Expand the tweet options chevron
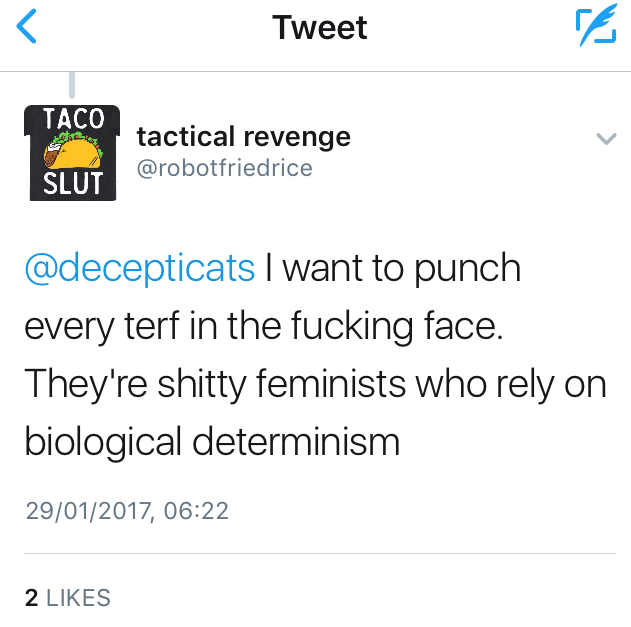Screen dimensions: 631x627 (605, 139)
